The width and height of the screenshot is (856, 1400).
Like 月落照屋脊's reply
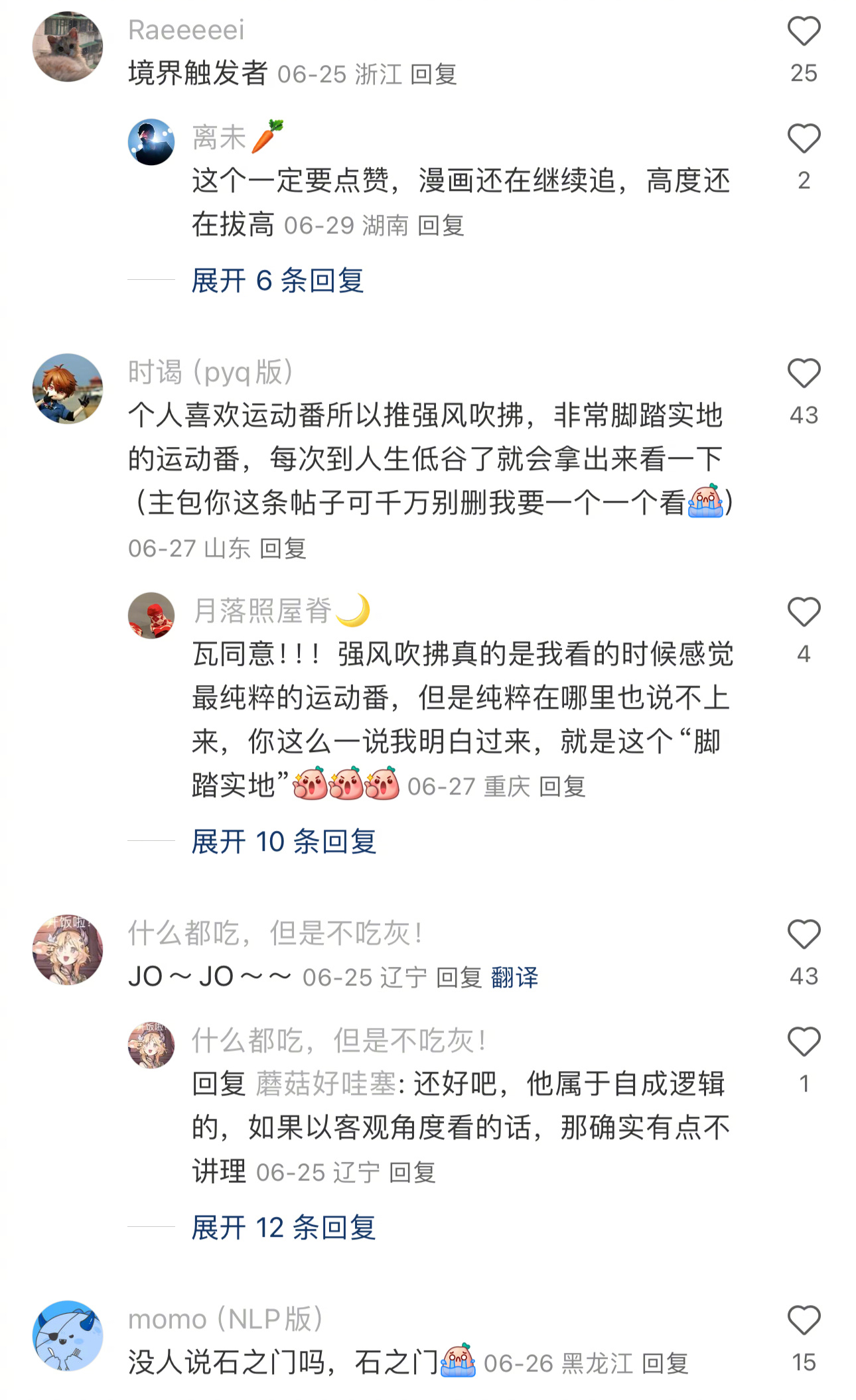(x=804, y=612)
